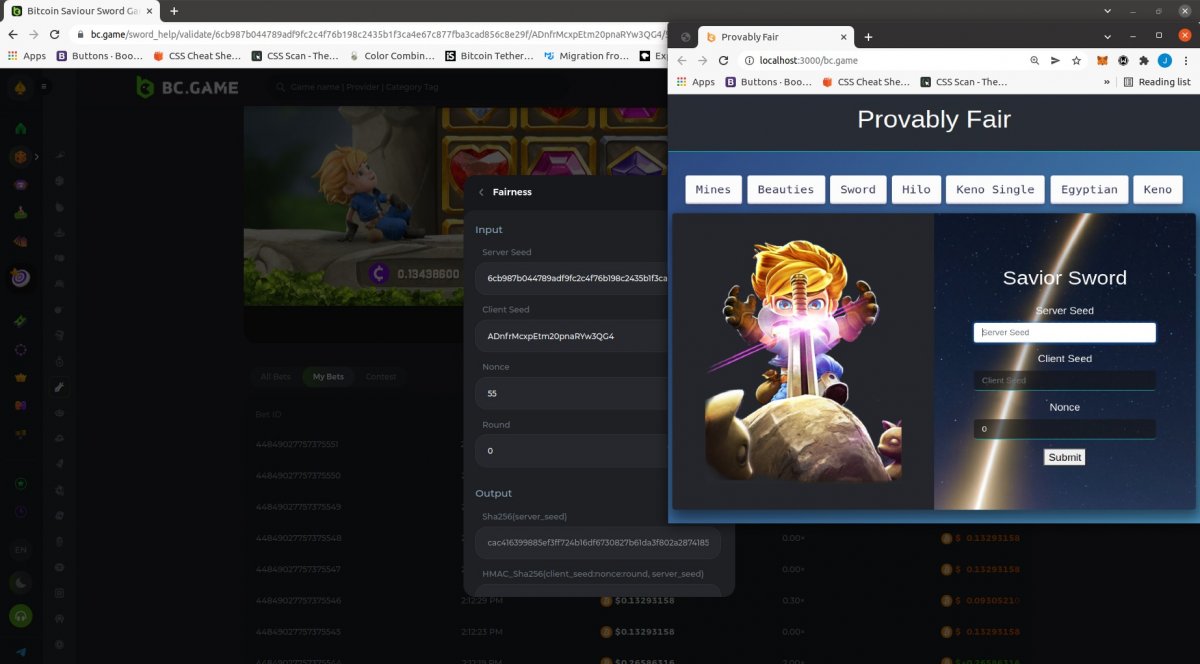
Task: Open the EN language selector
Action: [20, 549]
